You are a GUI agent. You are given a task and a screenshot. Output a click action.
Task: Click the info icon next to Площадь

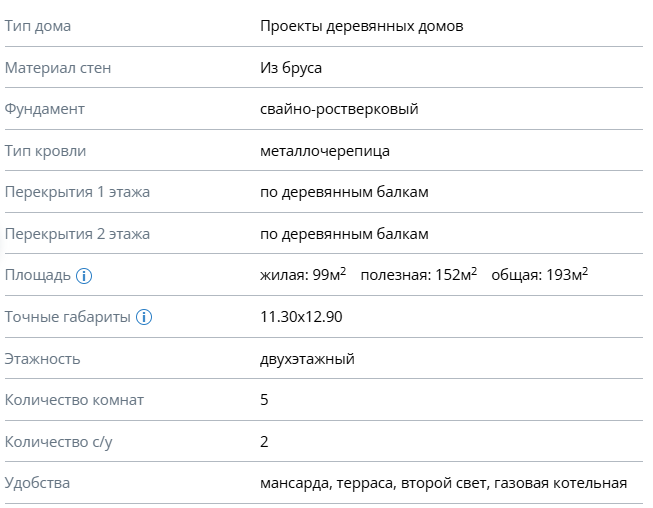[x=85, y=276]
